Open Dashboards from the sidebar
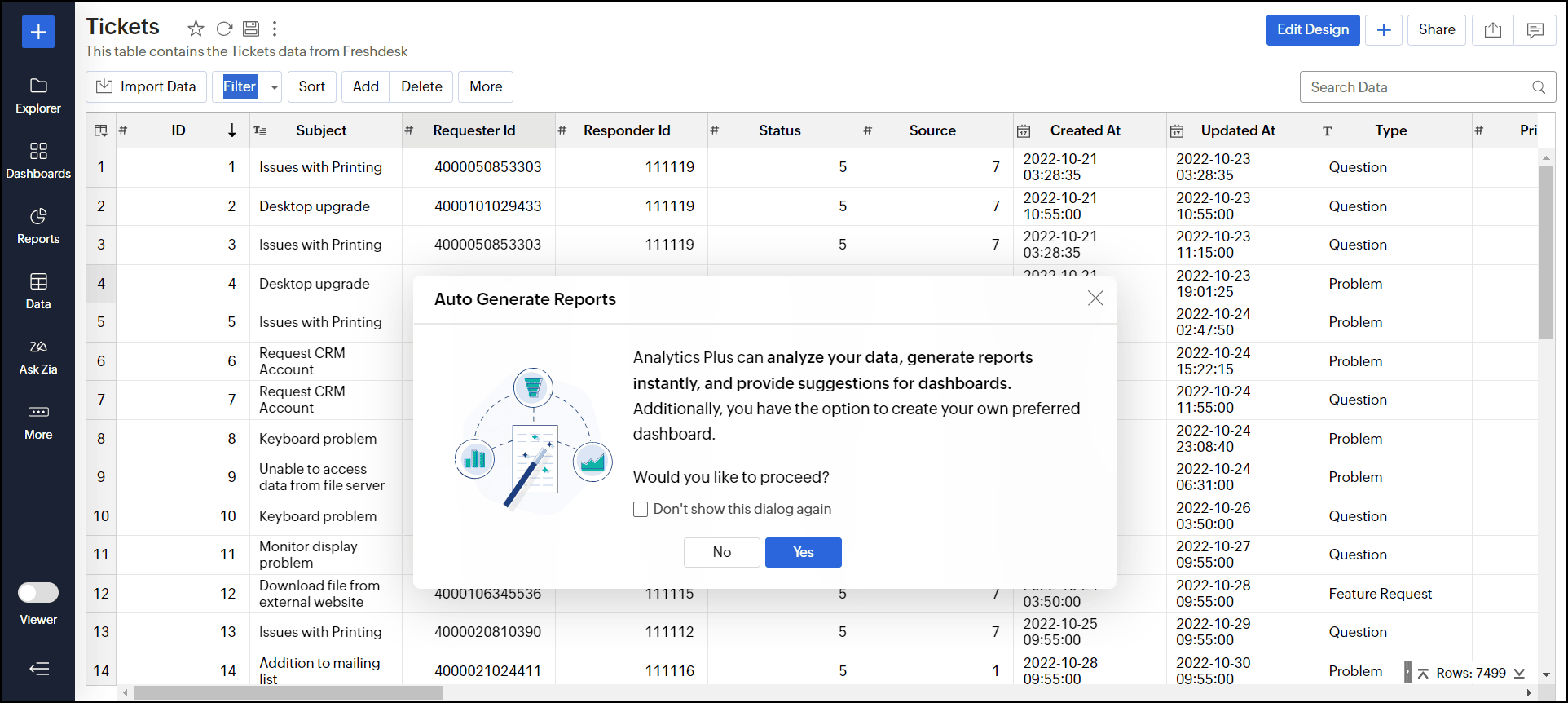Image resolution: width=1568 pixels, height=703 pixels. click(38, 161)
